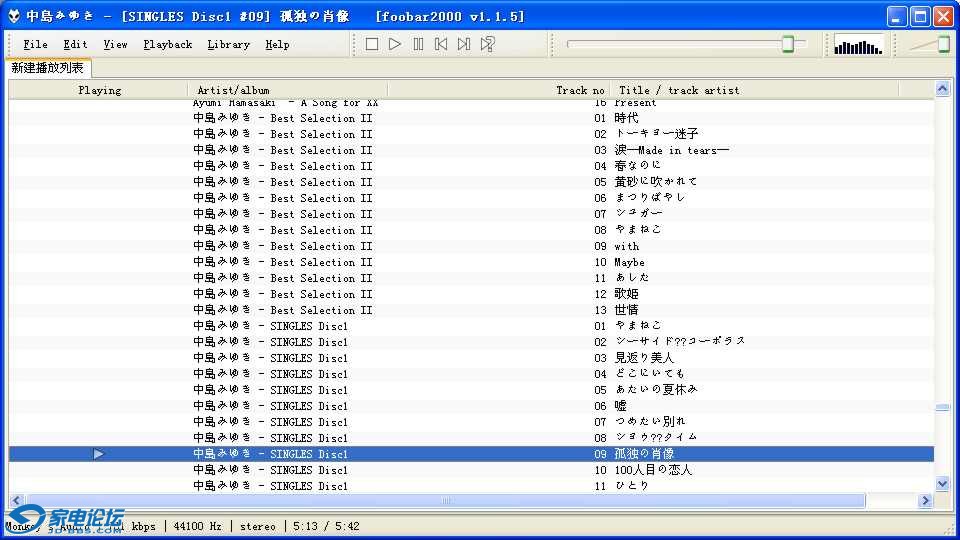
Task: Click the random playback icon
Action: [x=488, y=44]
